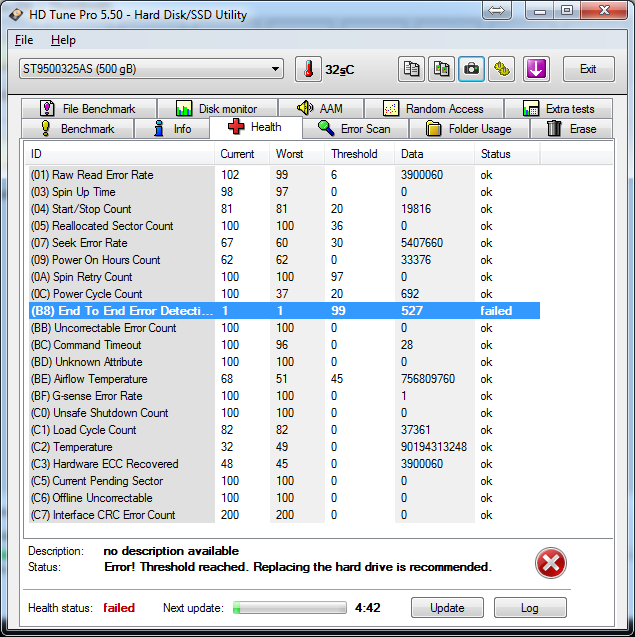Click the 90194313248 data value

pos(434,447)
